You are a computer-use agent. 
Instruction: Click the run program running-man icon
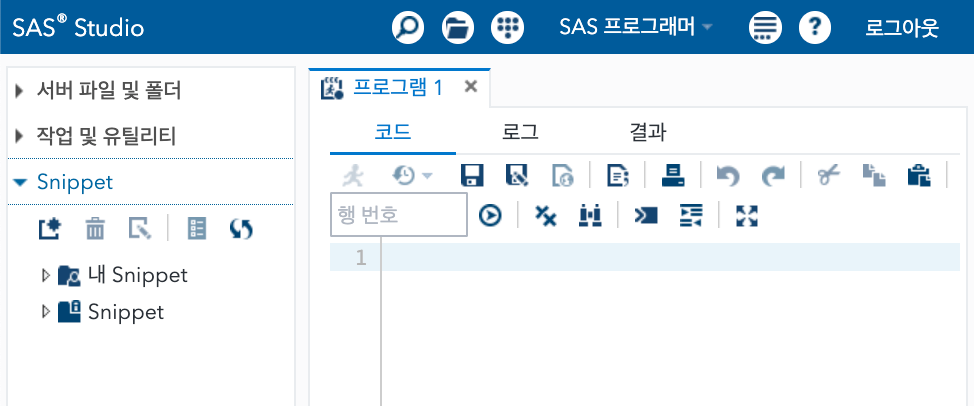tap(353, 176)
